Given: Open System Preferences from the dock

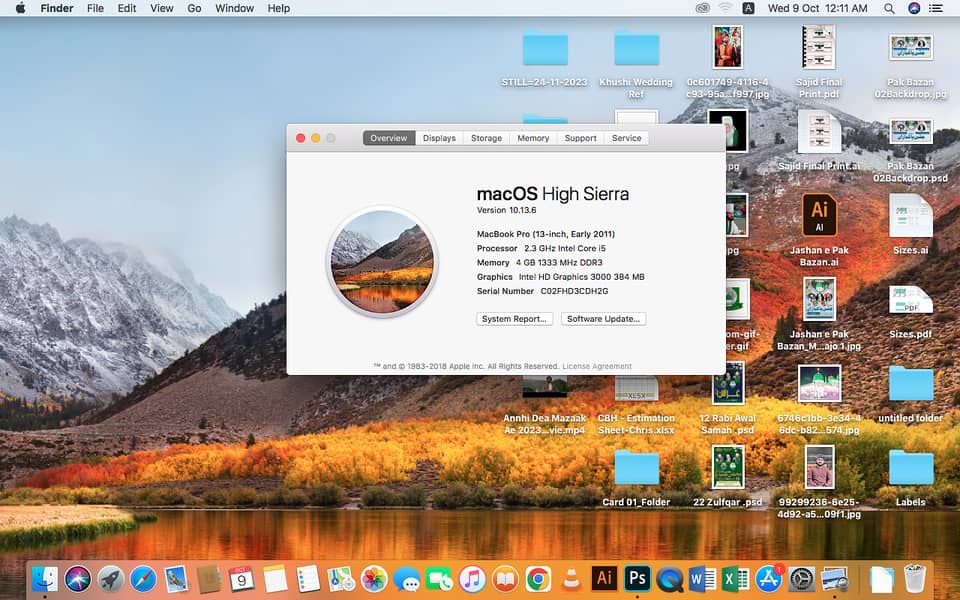Looking at the screenshot, I should tap(801, 578).
